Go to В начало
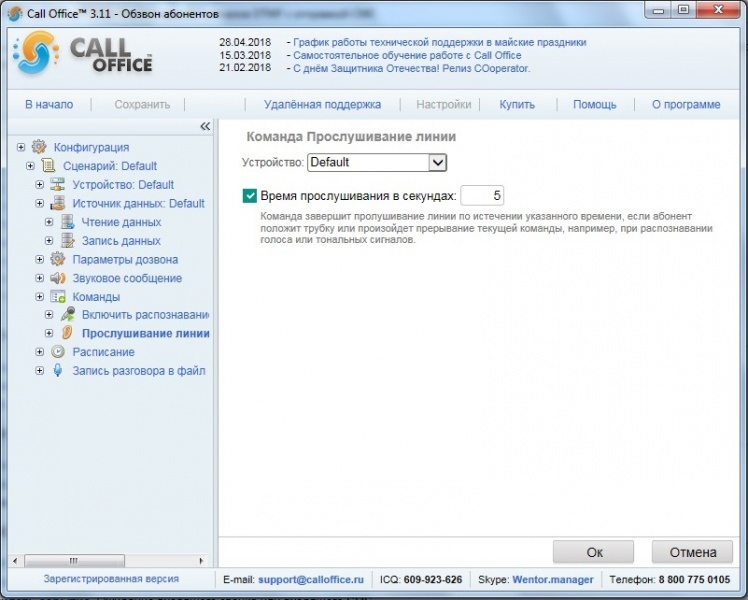This screenshot has width=748, height=600. pyautogui.click(x=49, y=104)
